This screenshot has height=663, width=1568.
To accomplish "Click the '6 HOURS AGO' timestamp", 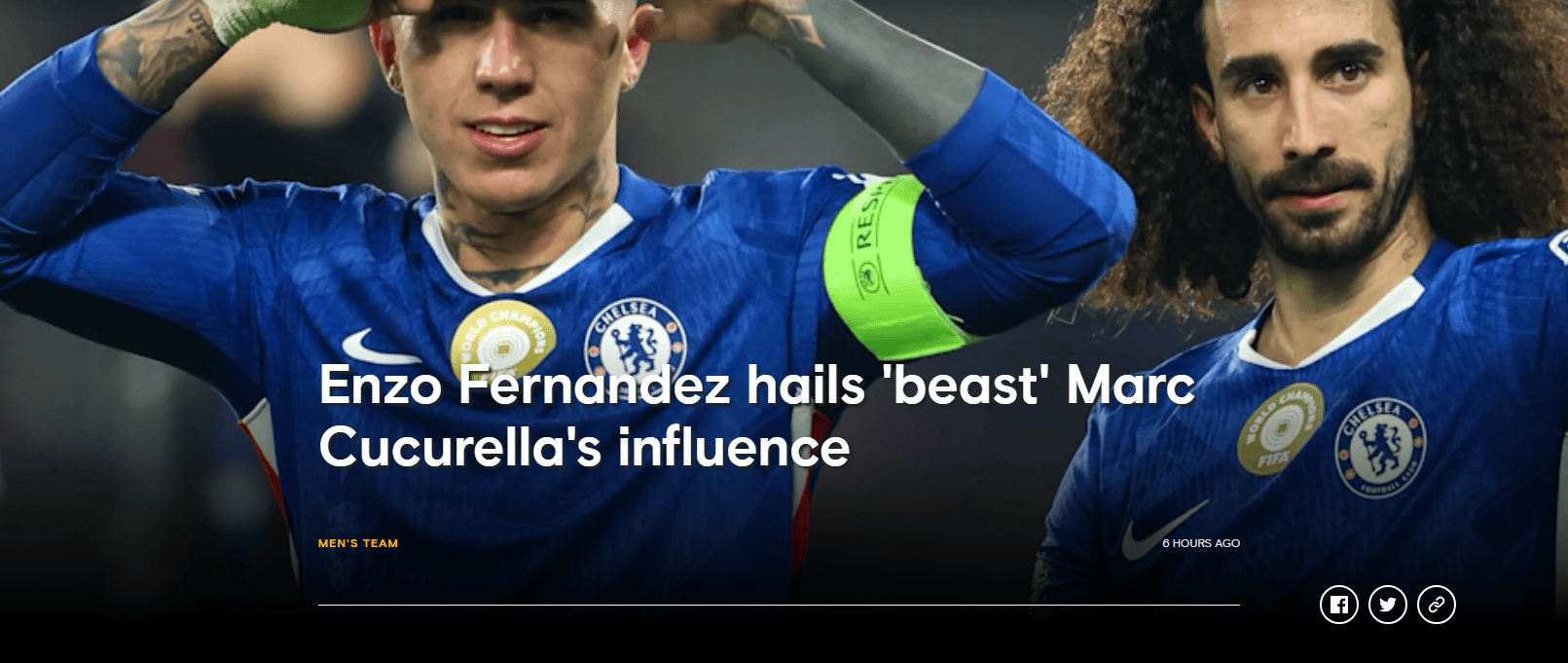I will [1201, 543].
